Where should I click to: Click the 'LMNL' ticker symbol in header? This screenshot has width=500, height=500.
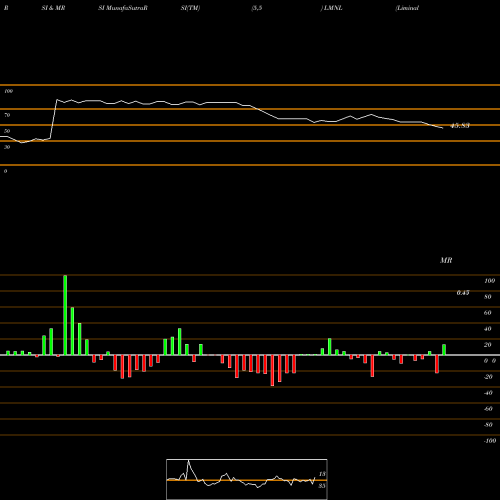point(333,8)
